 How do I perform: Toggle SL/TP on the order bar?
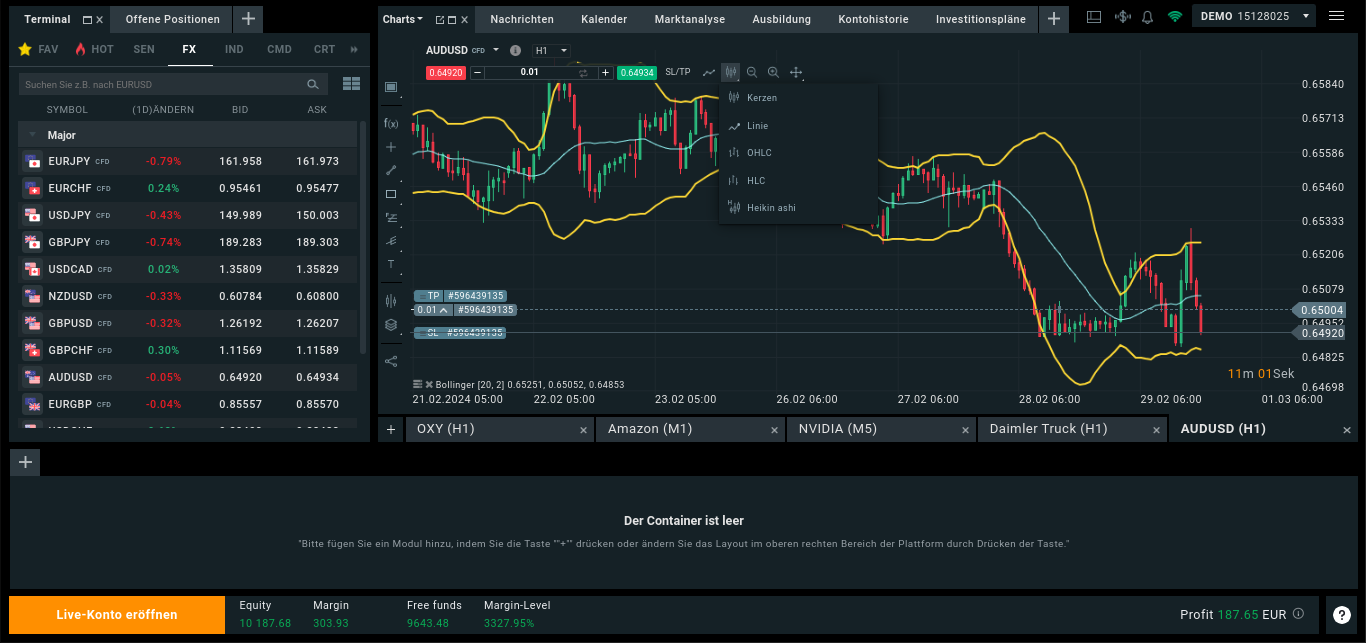(678, 72)
